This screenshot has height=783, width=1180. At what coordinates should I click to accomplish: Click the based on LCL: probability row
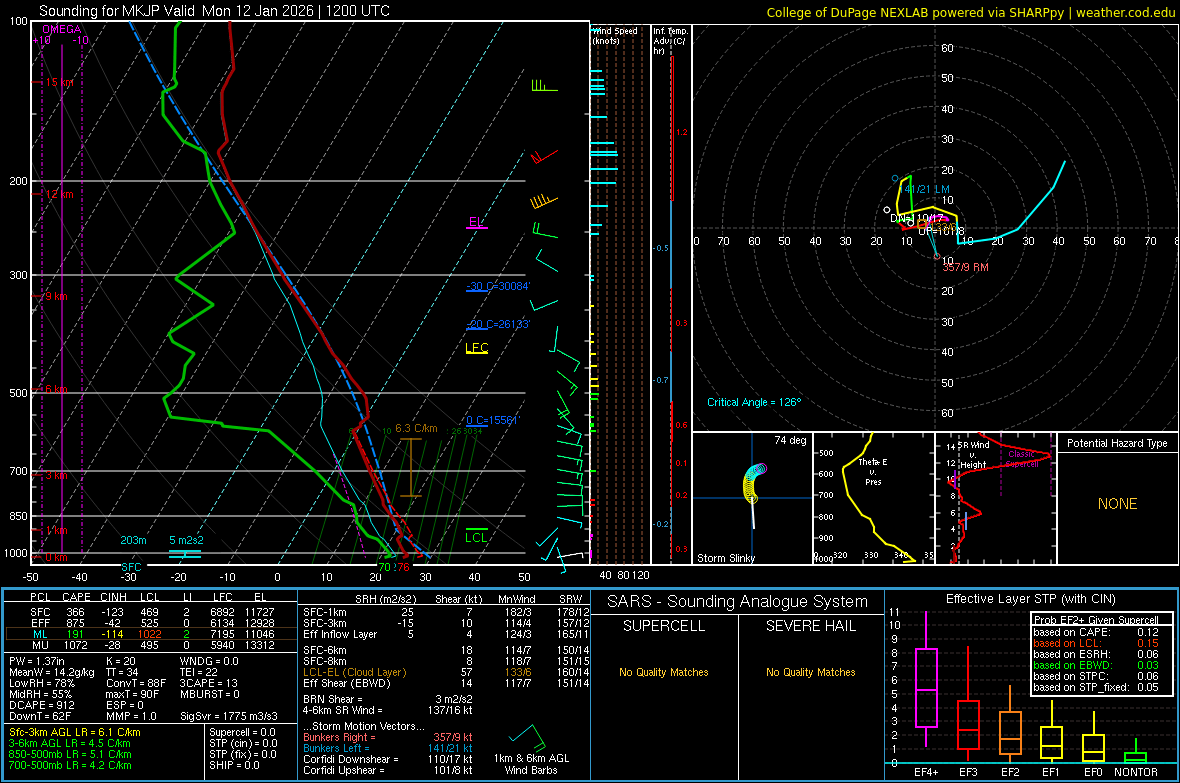pos(1096,643)
